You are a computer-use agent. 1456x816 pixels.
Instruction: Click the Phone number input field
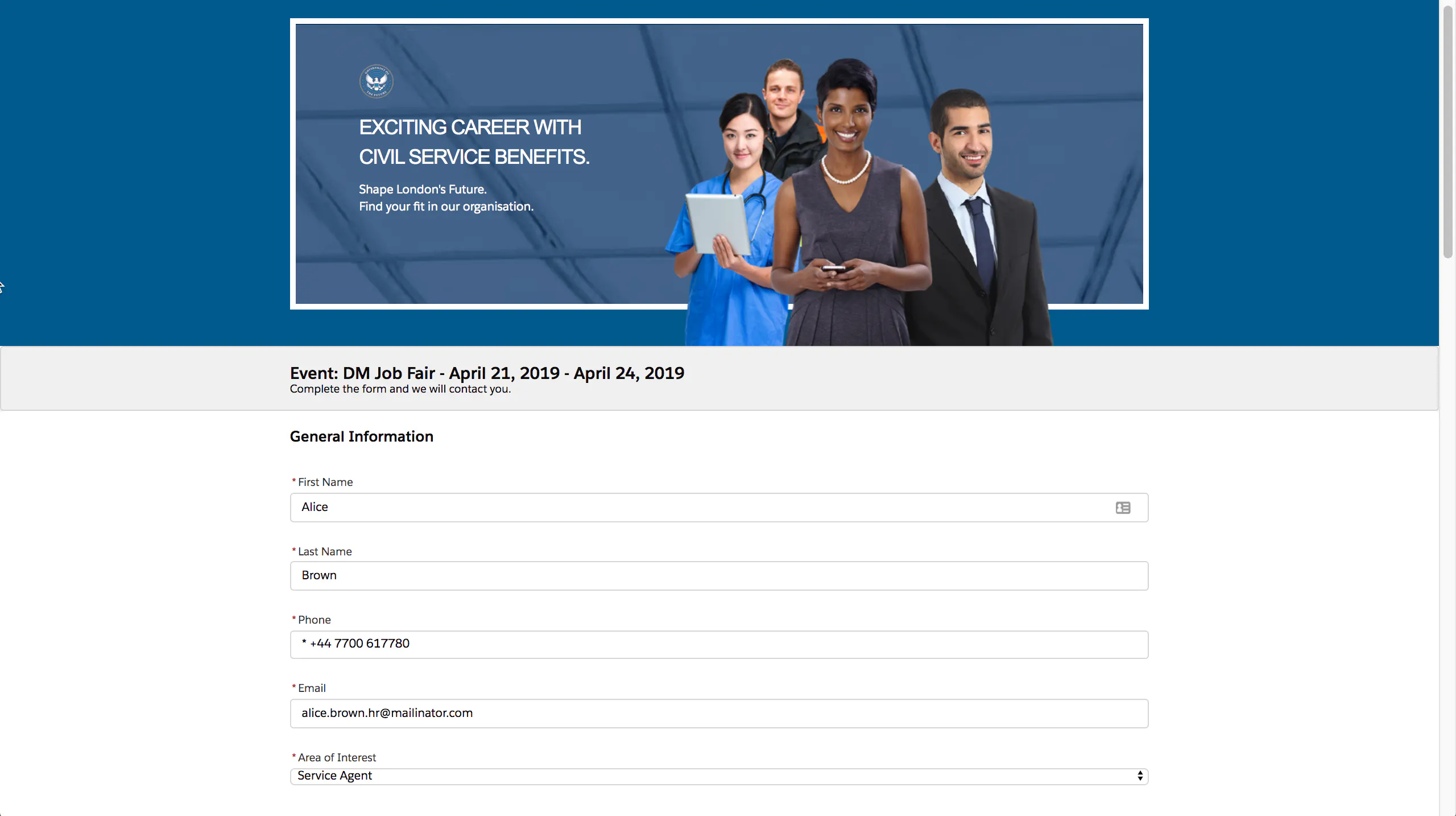718,644
